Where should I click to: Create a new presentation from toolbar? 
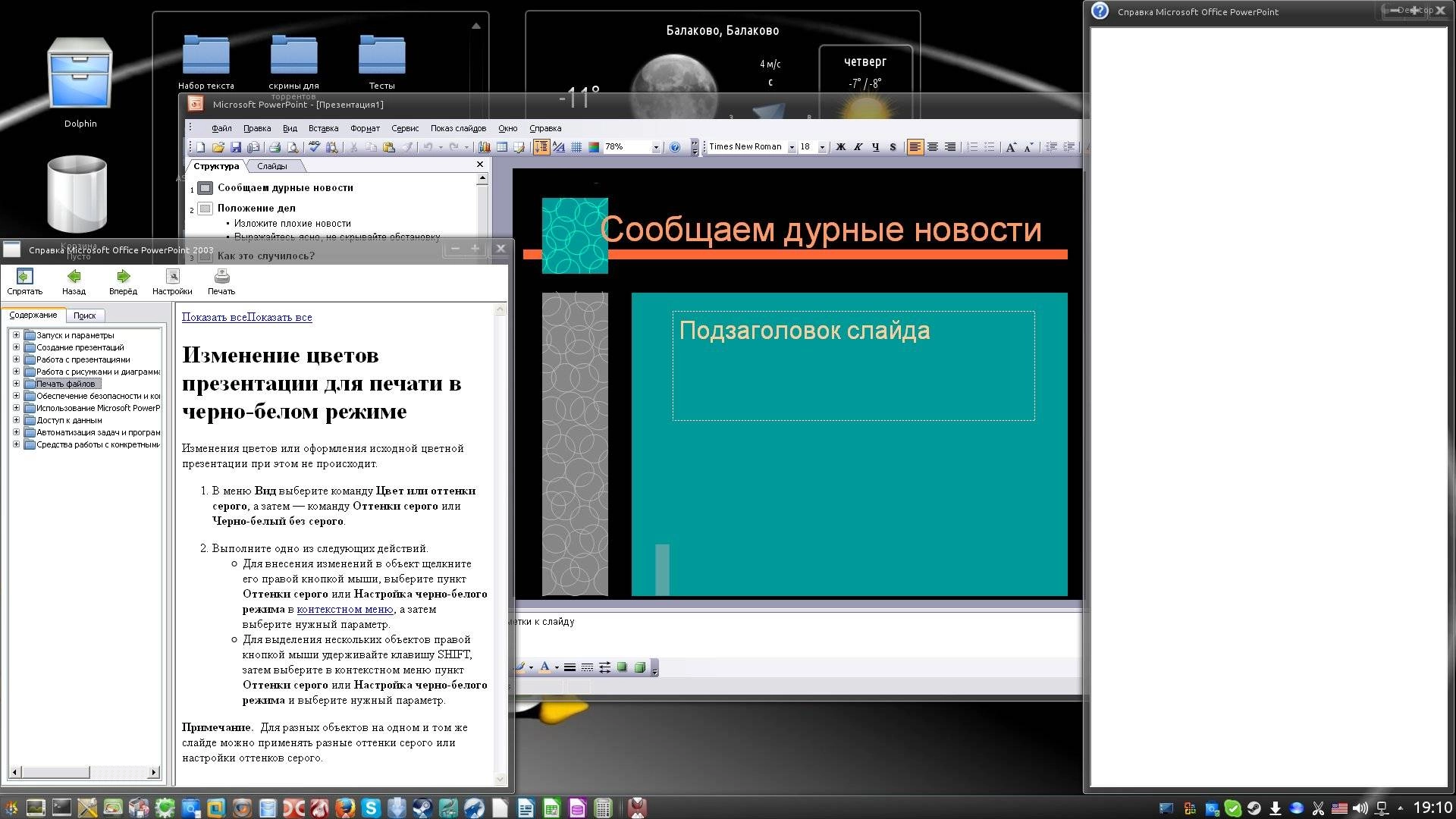[201, 147]
